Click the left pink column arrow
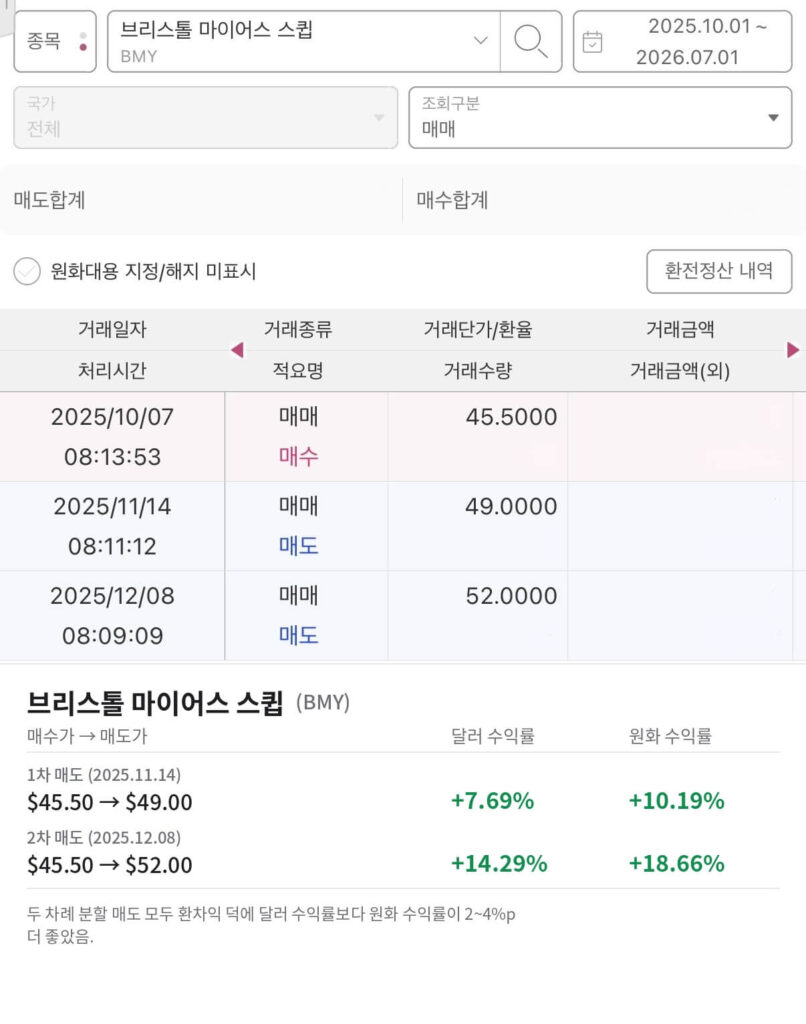Image resolution: width=806 pixels, height=1024 pixels. pyautogui.click(x=237, y=350)
